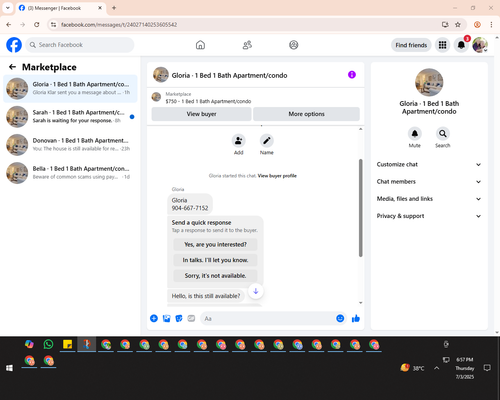Click the large listing photo in right panel
Image resolution: width=500 pixels, height=400 pixels.
click(429, 82)
